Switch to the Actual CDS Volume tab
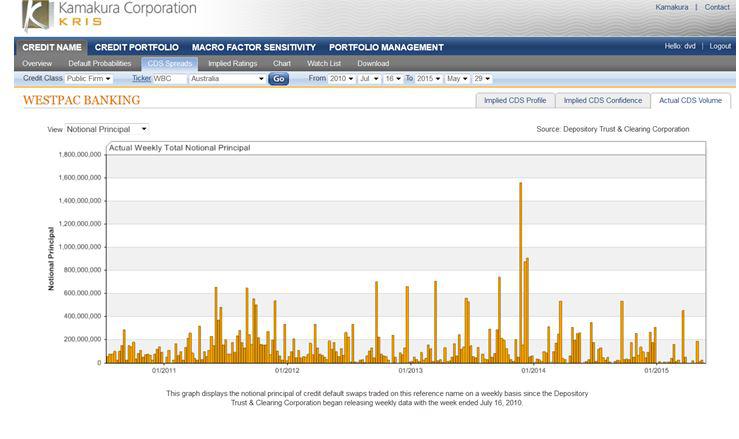This screenshot has height=439, width=739. 690,100
